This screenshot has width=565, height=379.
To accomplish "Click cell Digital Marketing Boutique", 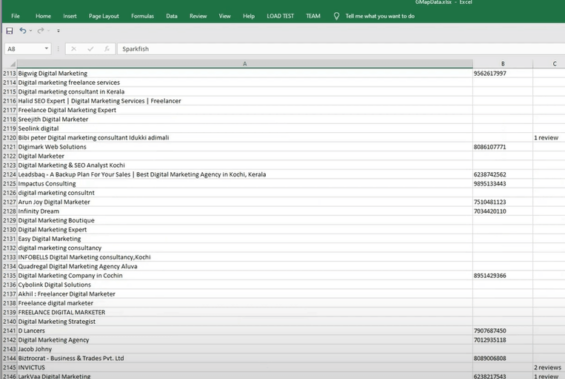I will click(245, 220).
